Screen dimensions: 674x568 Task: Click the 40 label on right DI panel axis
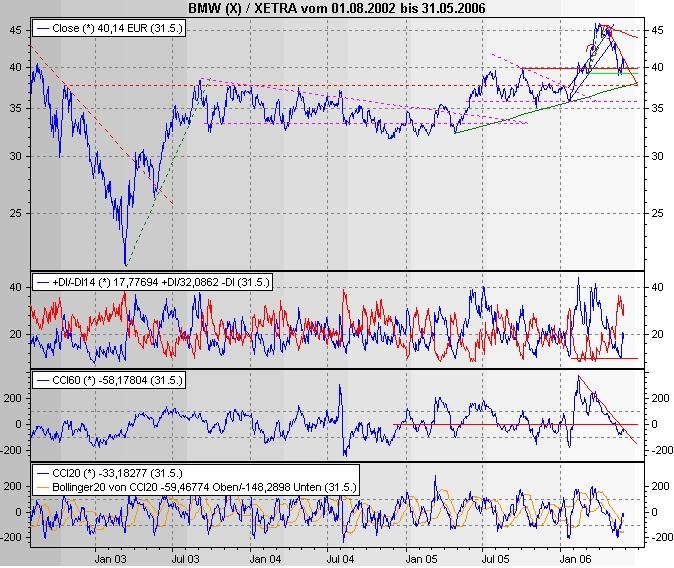click(x=657, y=287)
